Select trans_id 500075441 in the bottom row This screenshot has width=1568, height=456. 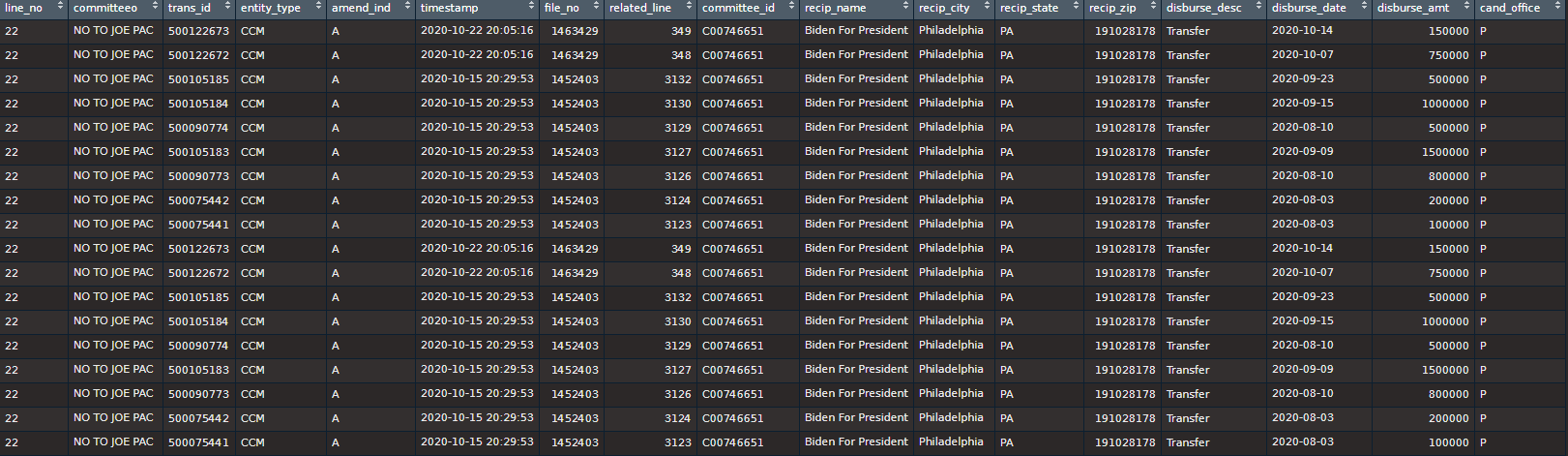(x=198, y=442)
